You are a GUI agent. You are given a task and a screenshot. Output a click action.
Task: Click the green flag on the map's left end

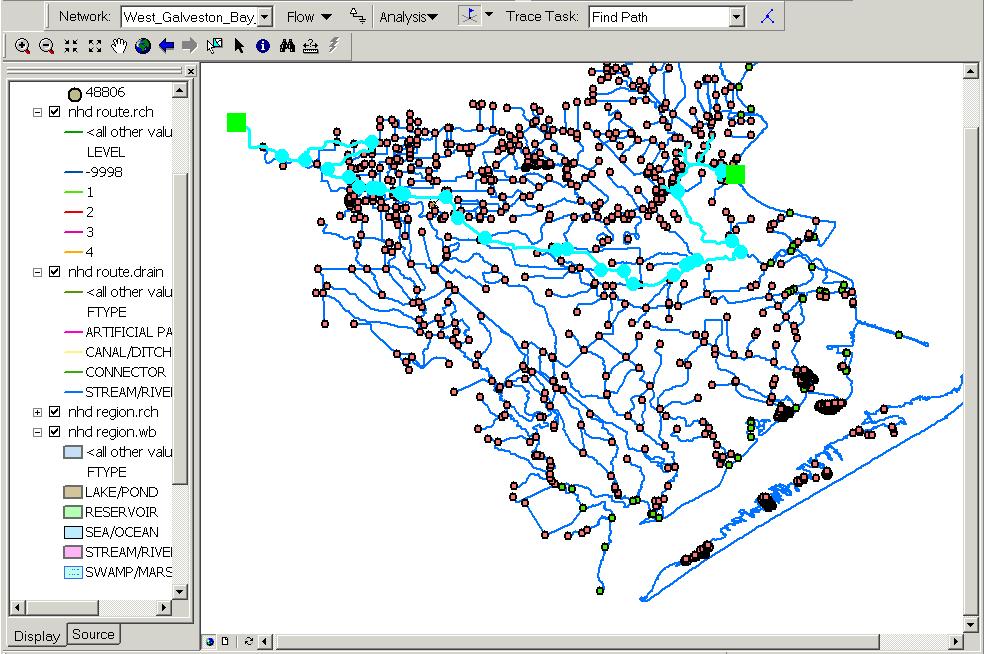click(236, 122)
